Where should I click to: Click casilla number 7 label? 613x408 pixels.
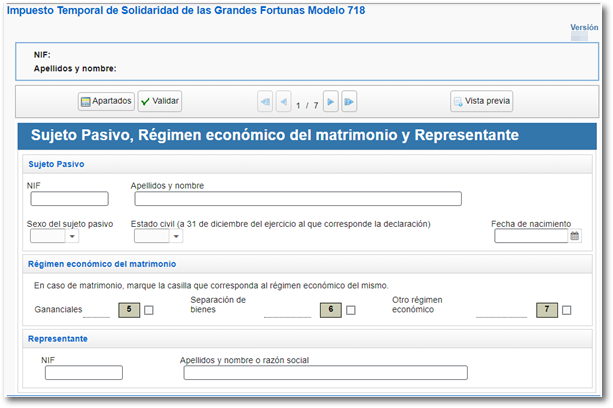[547, 310]
